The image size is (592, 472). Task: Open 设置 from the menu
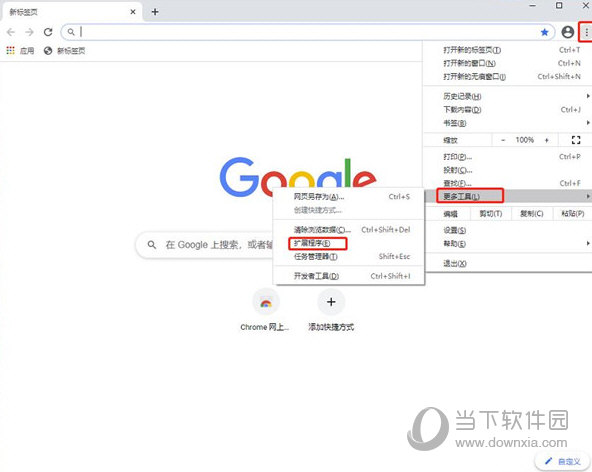pyautogui.click(x=507, y=230)
